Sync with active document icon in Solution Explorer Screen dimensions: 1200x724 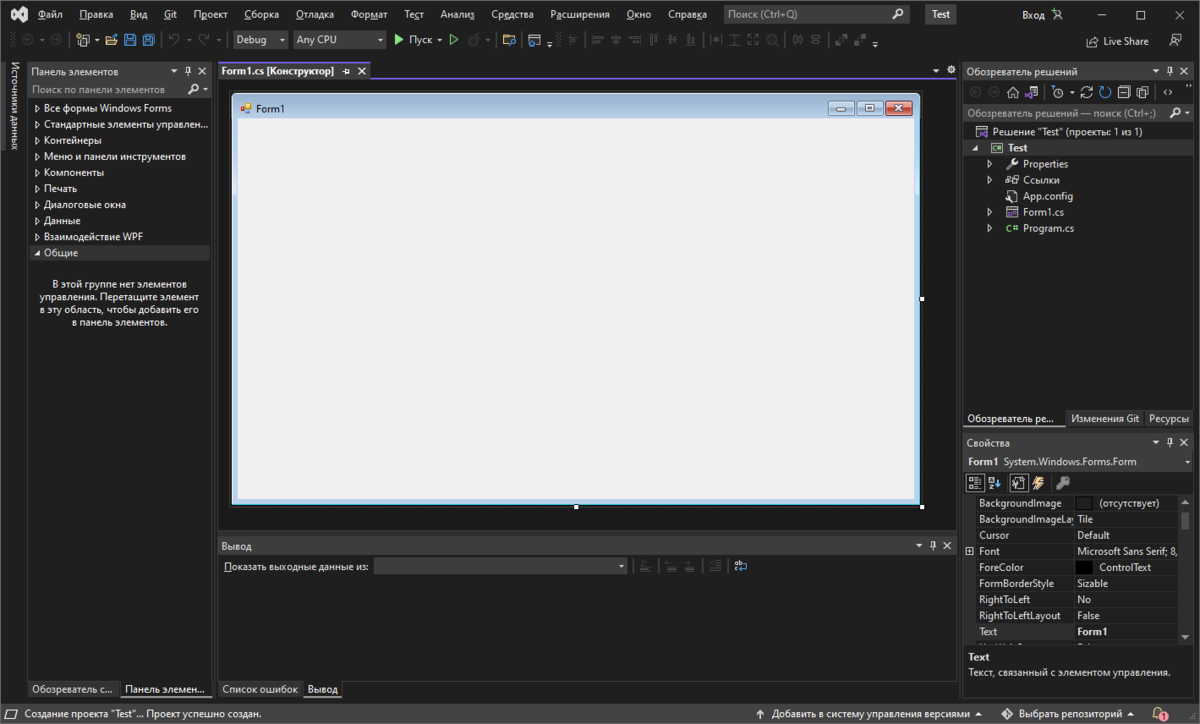[x=1087, y=92]
